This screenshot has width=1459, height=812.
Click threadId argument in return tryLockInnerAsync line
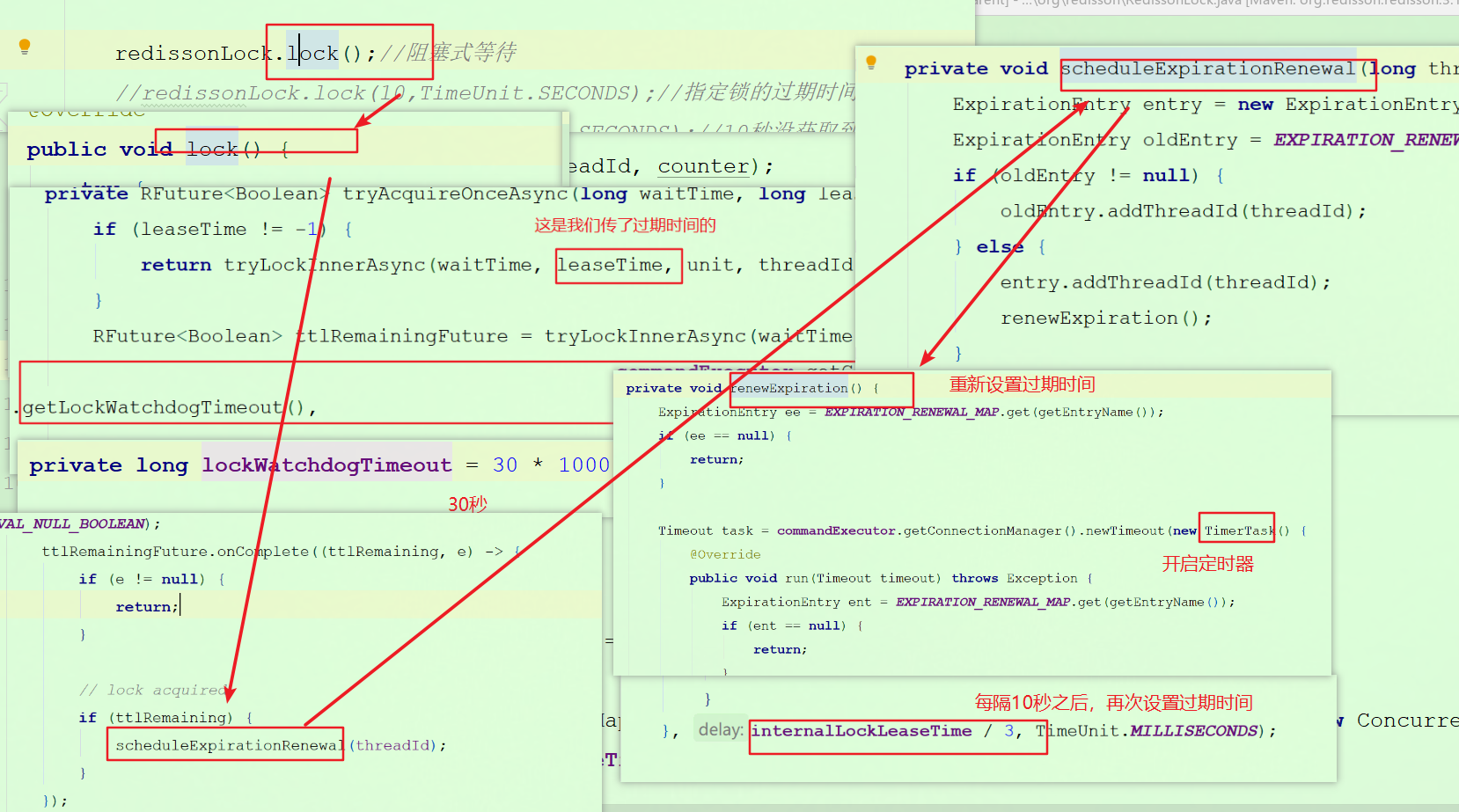click(x=805, y=265)
